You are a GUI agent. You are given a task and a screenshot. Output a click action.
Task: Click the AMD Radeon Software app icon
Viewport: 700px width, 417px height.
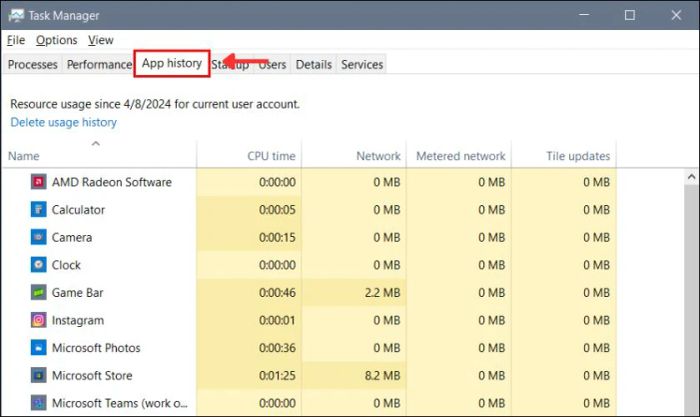tap(38, 182)
